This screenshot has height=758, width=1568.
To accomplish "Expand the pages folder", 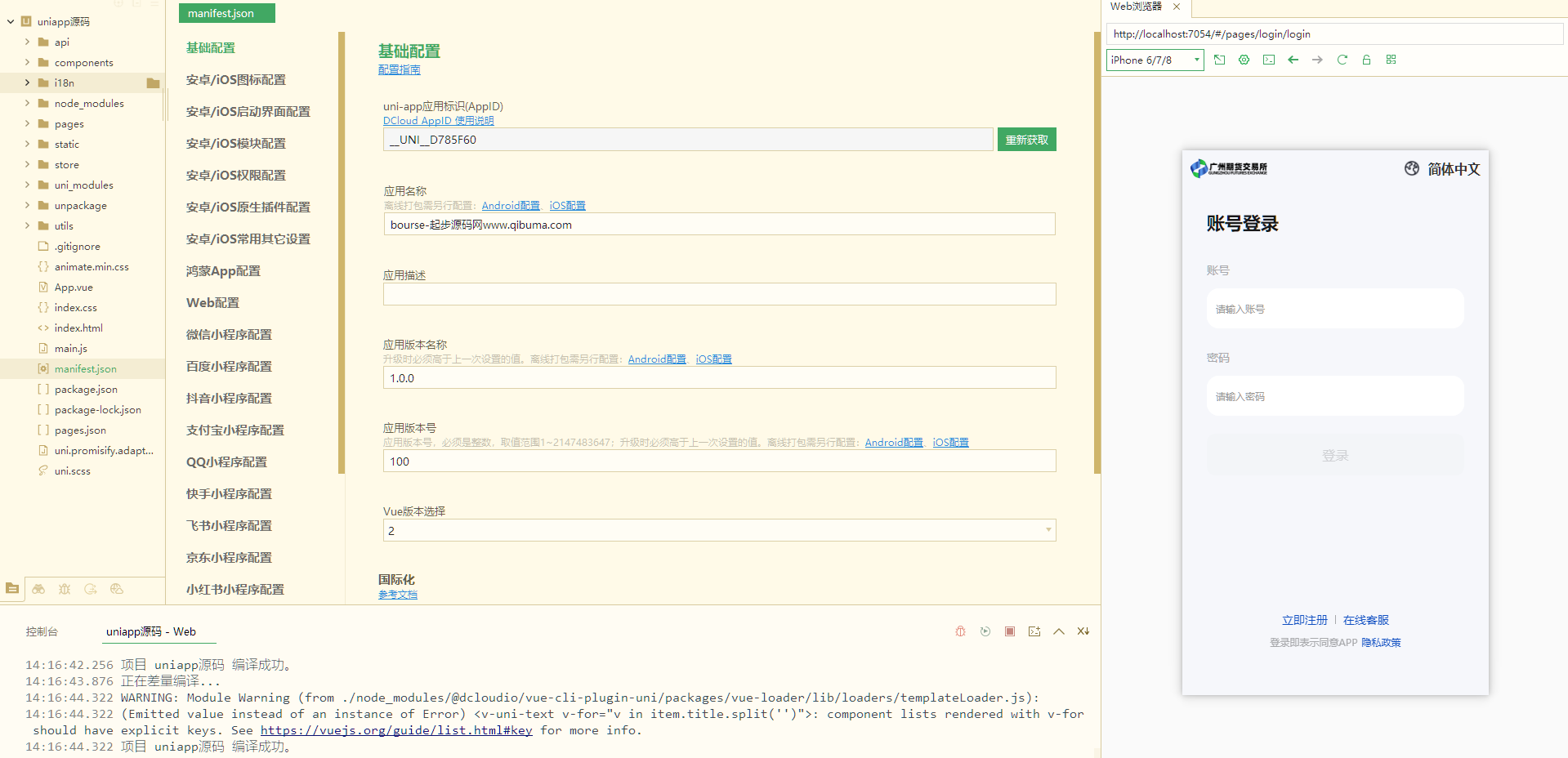I will pyautogui.click(x=27, y=124).
